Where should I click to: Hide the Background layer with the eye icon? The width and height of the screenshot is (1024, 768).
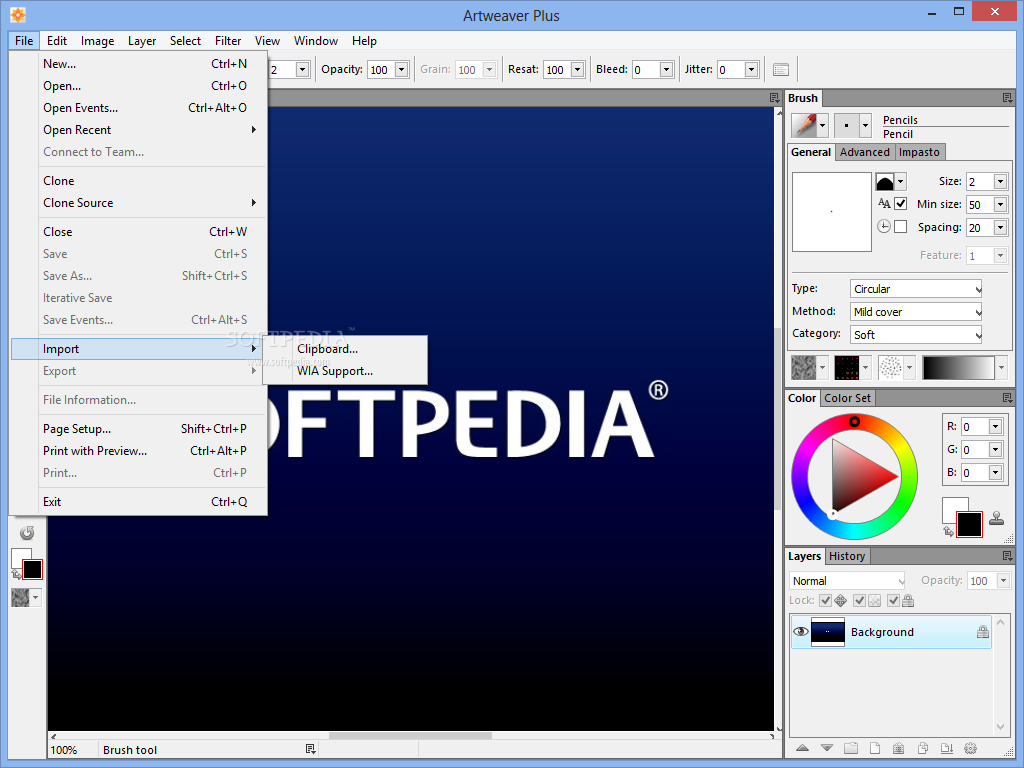click(801, 632)
